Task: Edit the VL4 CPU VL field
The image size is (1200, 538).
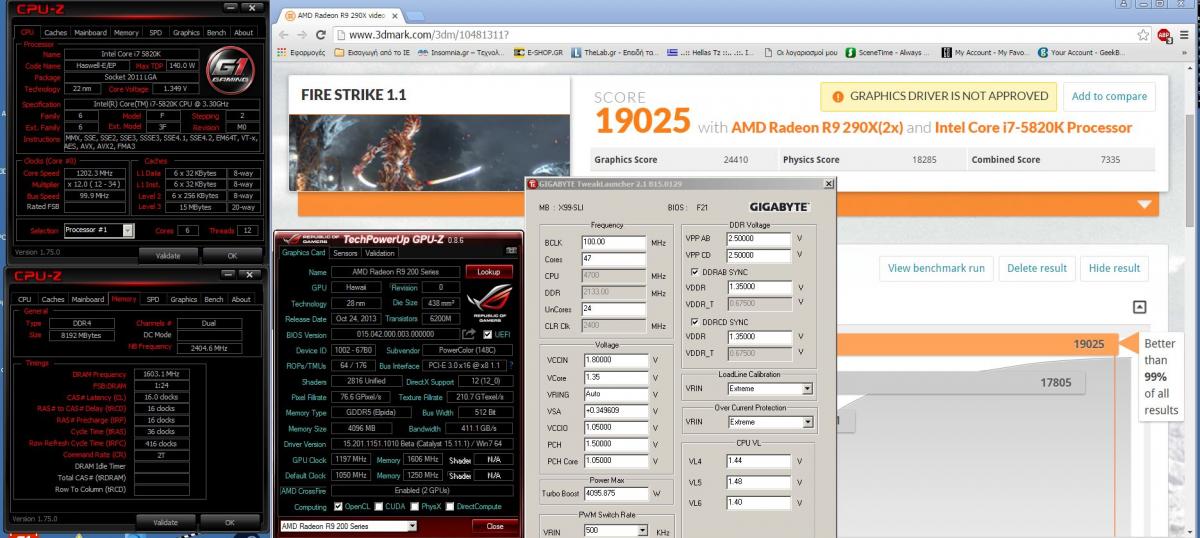Action: tap(757, 460)
